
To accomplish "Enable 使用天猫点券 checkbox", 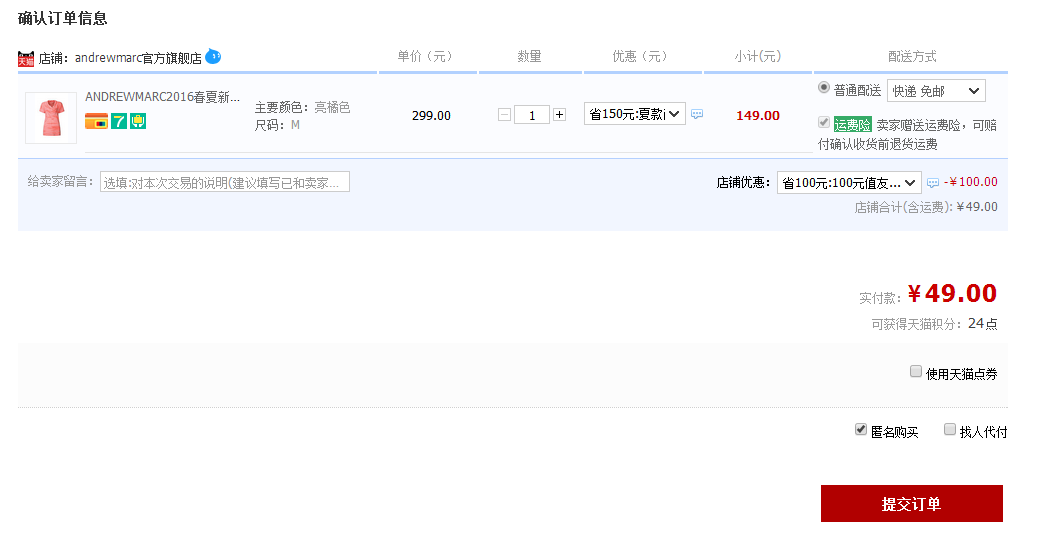I will tap(916, 372).
